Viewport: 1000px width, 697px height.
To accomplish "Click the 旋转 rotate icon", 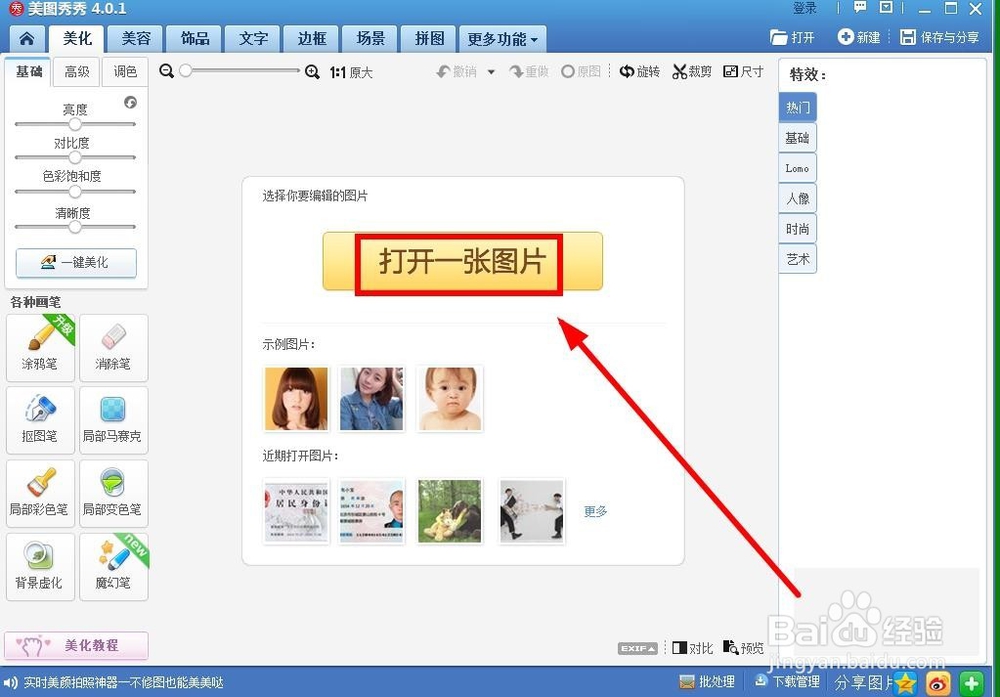I will [x=640, y=71].
